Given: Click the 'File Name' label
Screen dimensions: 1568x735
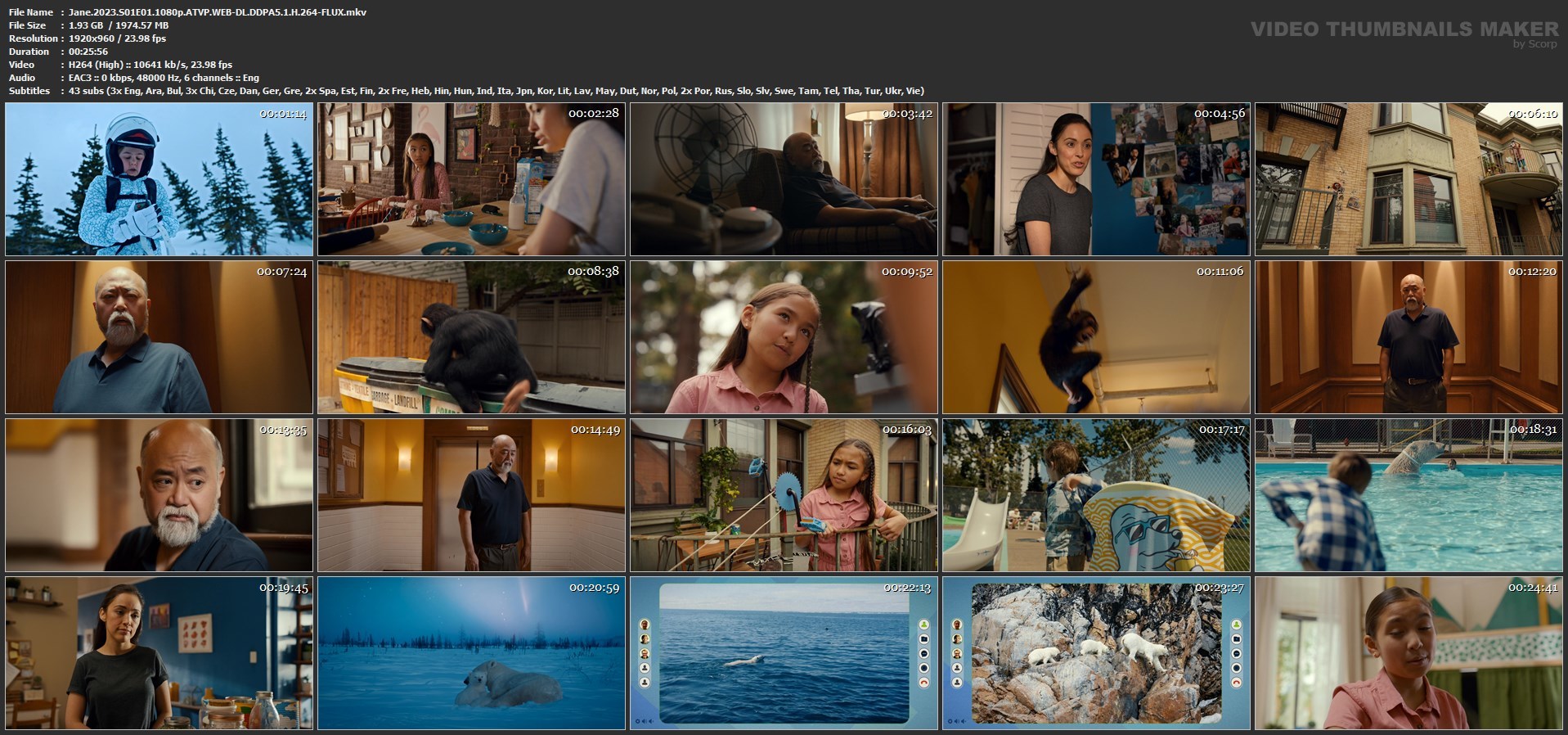Looking at the screenshot, I should pyautogui.click(x=31, y=12).
